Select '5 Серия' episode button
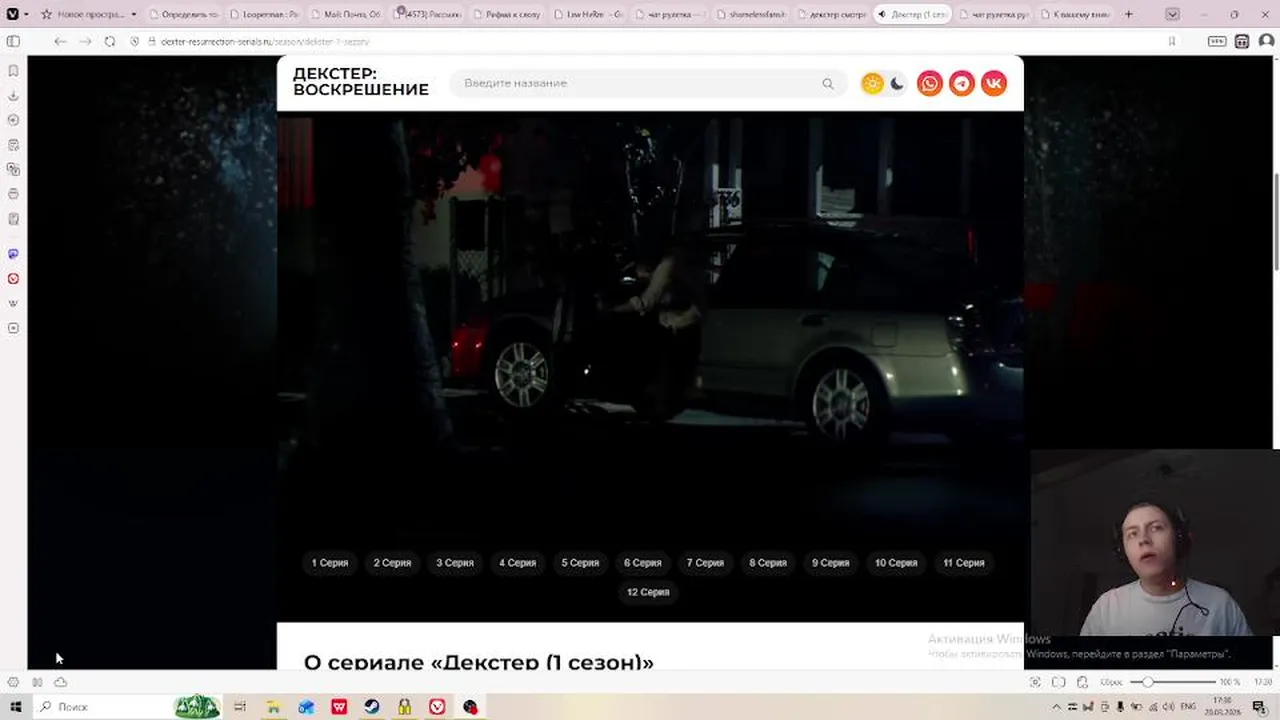The height and width of the screenshot is (720, 1280). click(x=580, y=563)
